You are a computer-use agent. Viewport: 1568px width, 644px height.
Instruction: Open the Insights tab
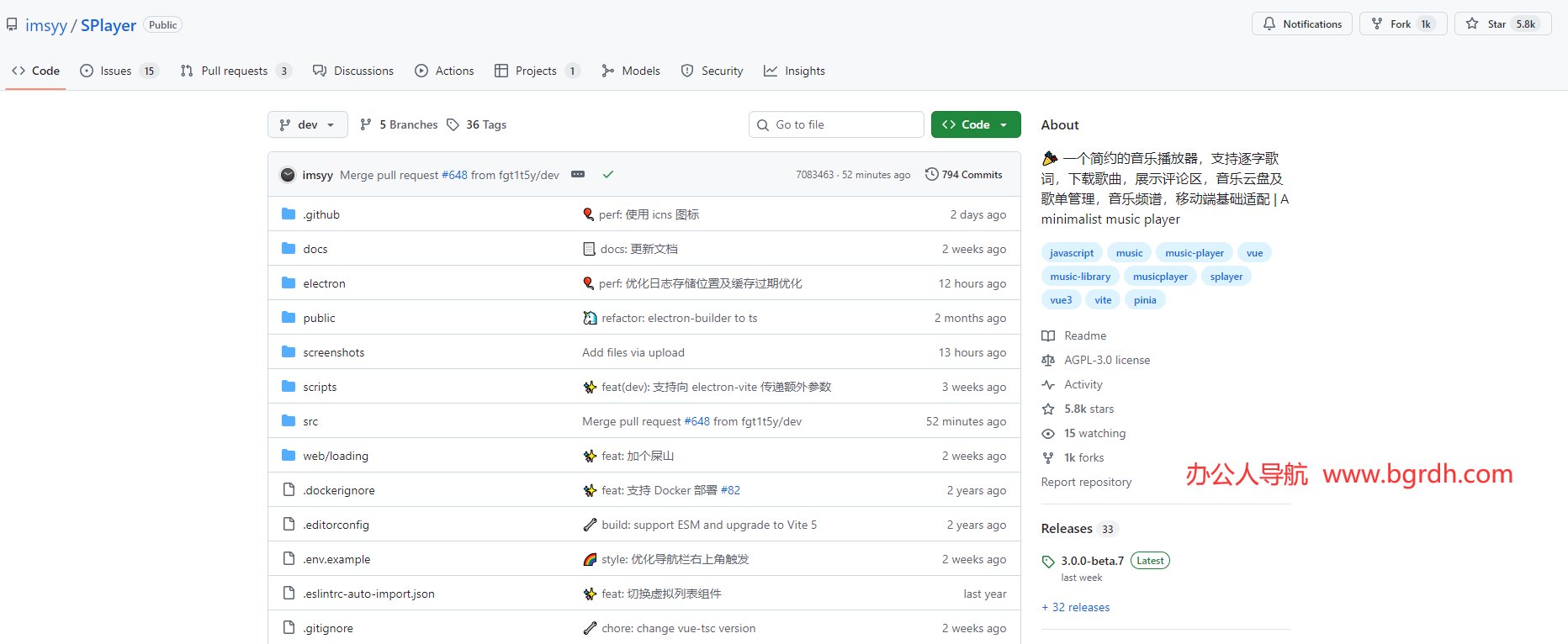point(795,71)
